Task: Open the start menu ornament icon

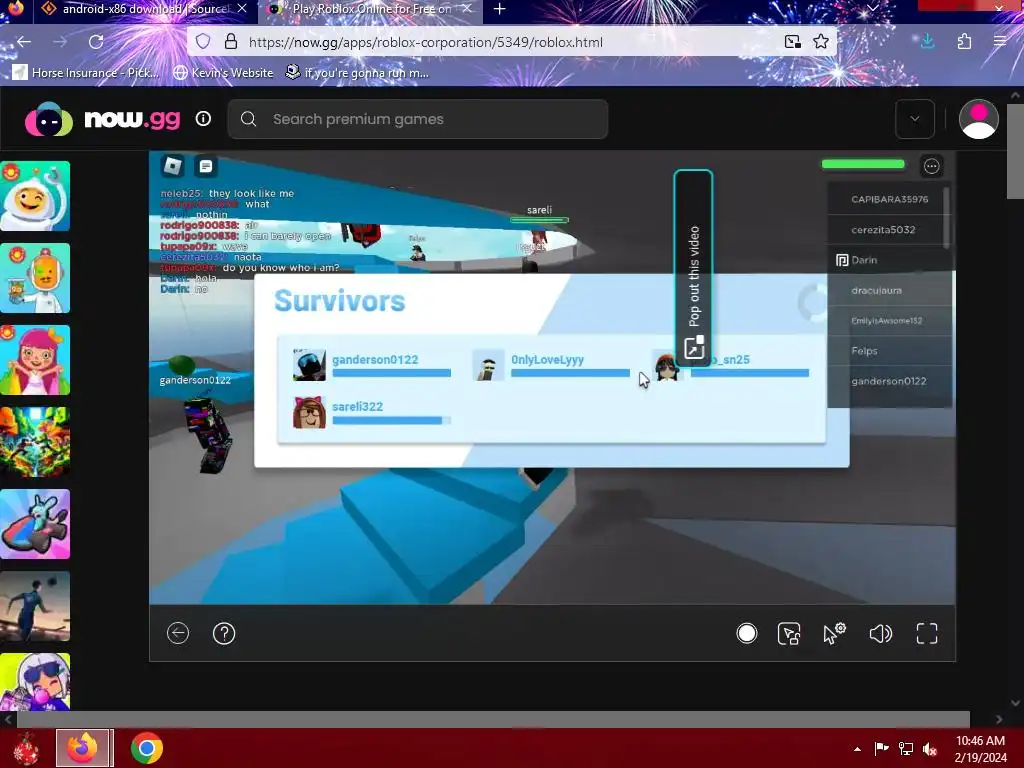Action: [26, 748]
